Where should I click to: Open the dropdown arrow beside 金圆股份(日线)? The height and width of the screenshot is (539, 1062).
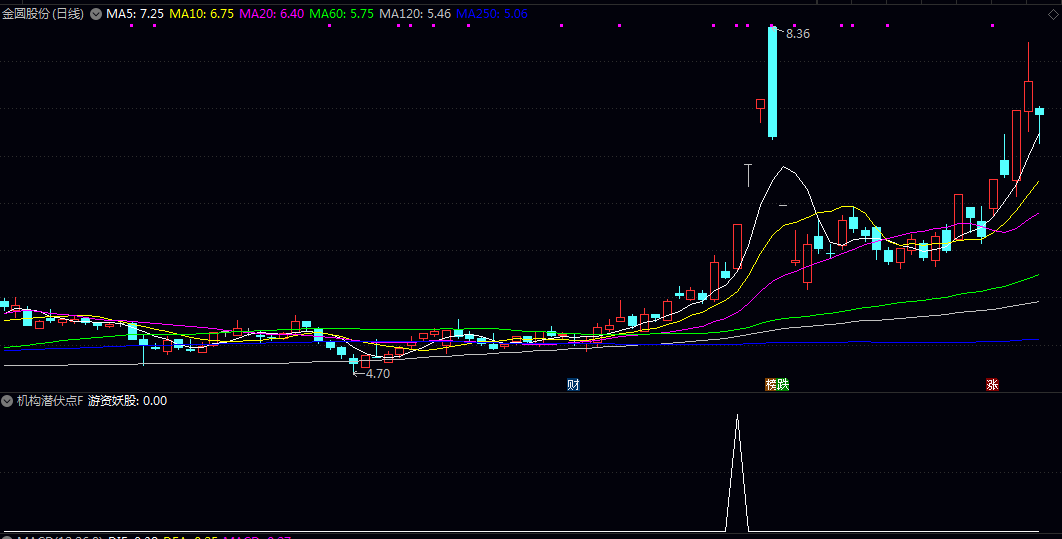point(95,14)
